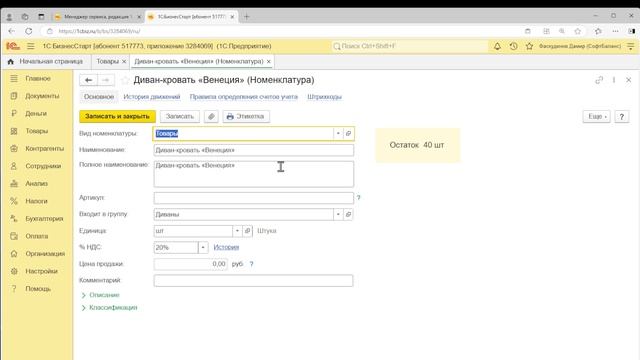Switch to the Товары open tab
The image size is (640, 360).
(x=107, y=62)
